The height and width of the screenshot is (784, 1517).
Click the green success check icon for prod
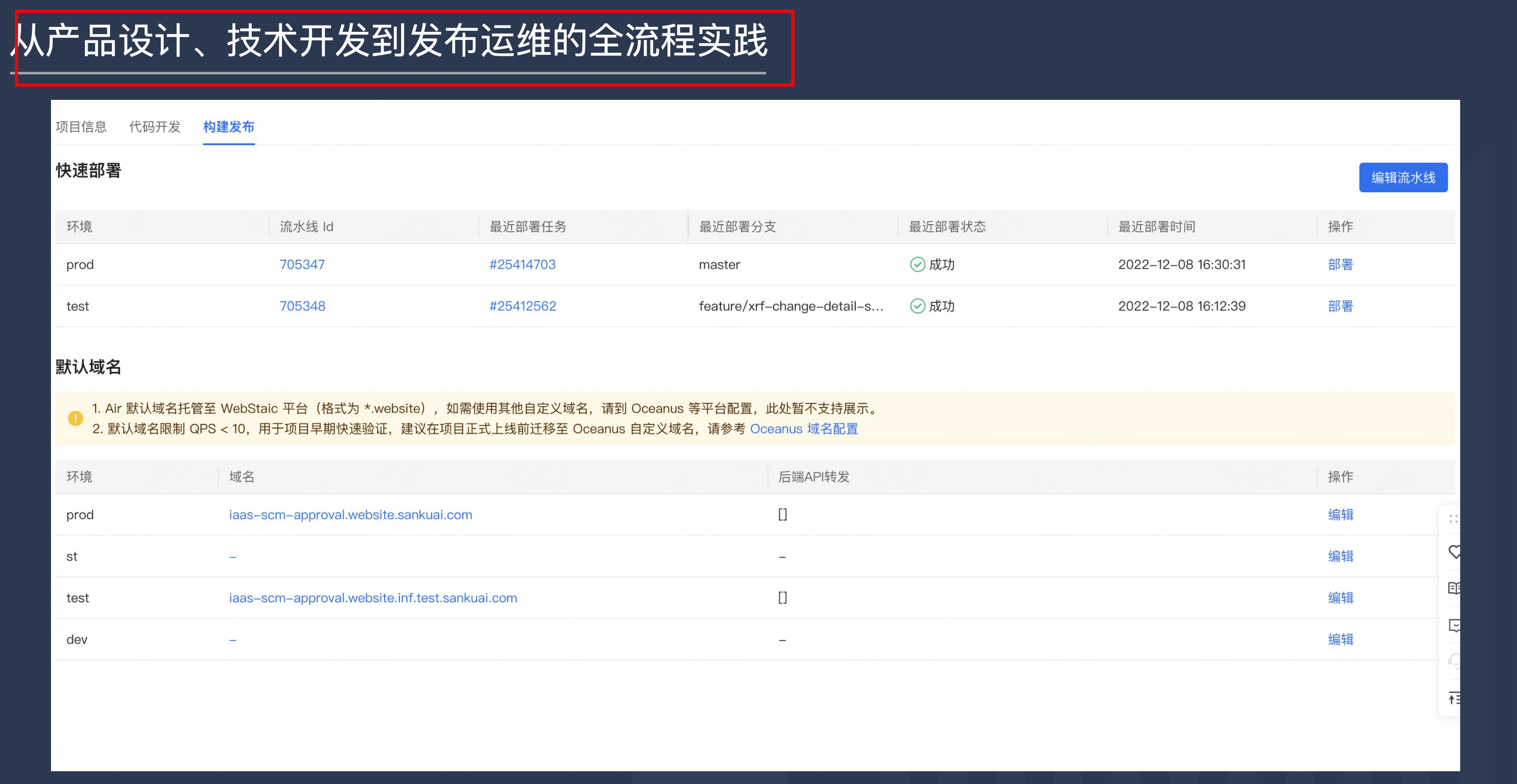pos(917,265)
